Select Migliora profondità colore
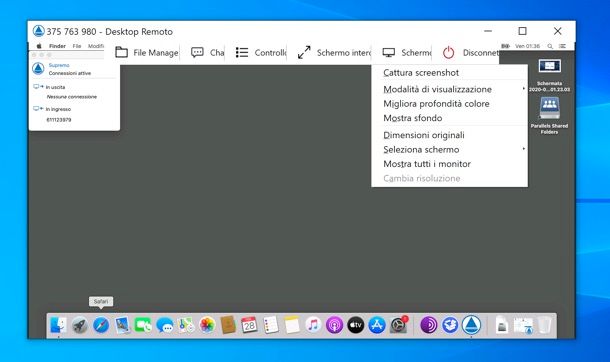Screen dimensions: 610x362 449,104
